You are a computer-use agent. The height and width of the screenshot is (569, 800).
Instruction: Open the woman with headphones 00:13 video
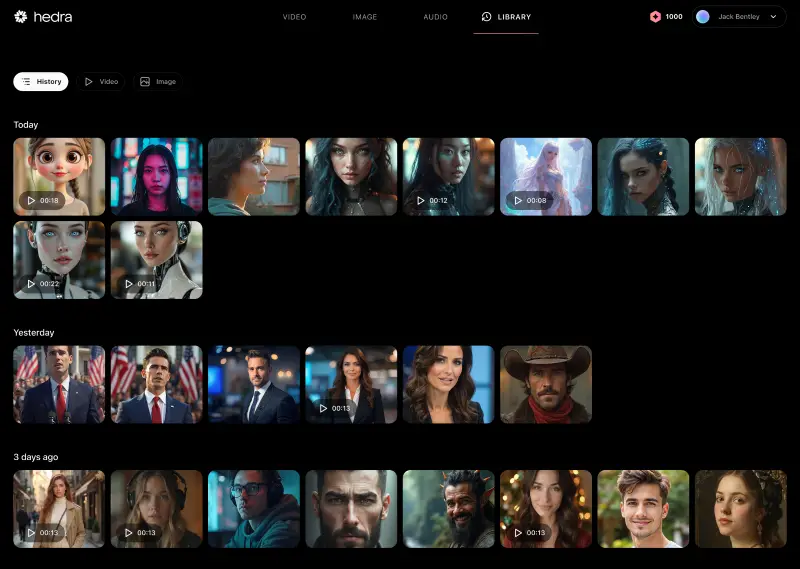coord(156,509)
